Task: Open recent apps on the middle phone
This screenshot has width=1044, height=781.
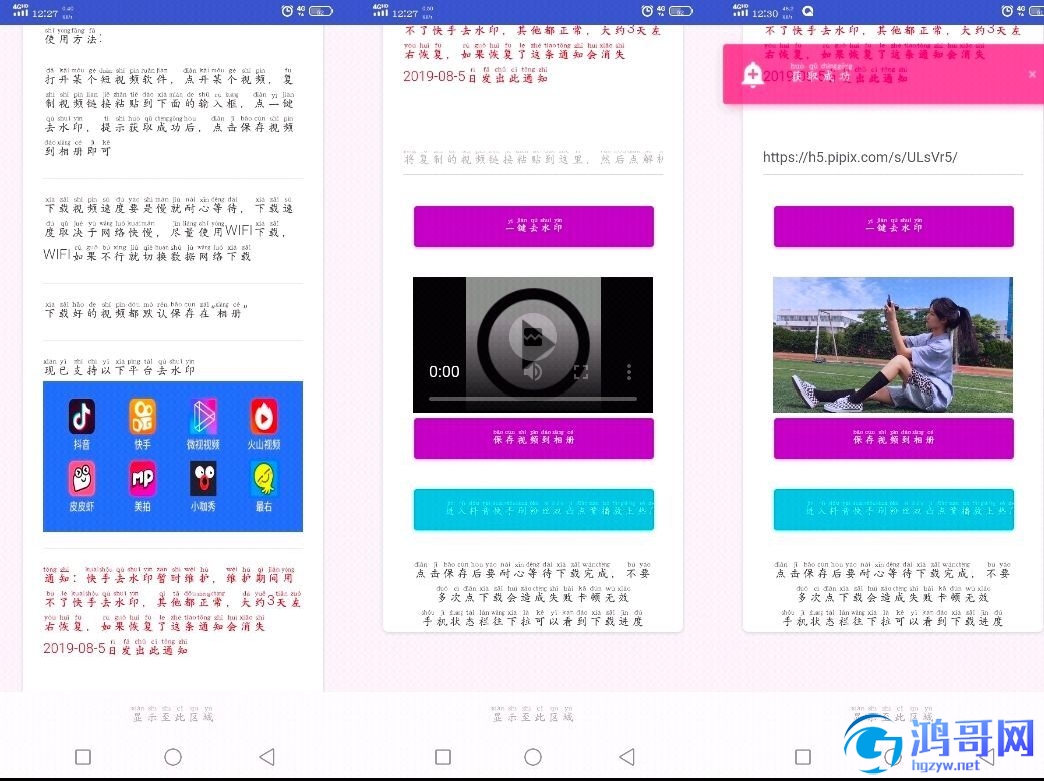Action: point(443,757)
